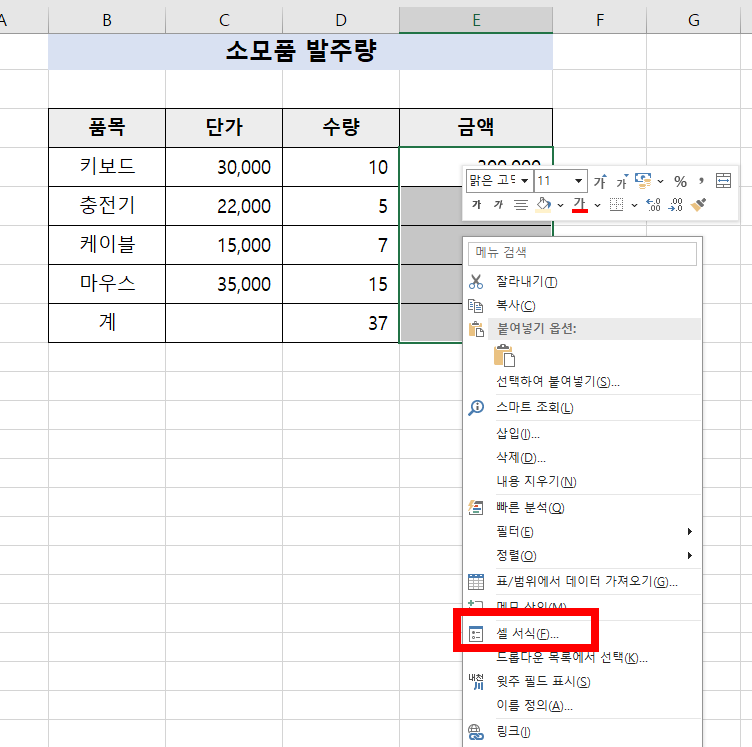Screen dimensions: 752x747
Task: Click the 단가 header cell
Action: [x=224, y=128]
